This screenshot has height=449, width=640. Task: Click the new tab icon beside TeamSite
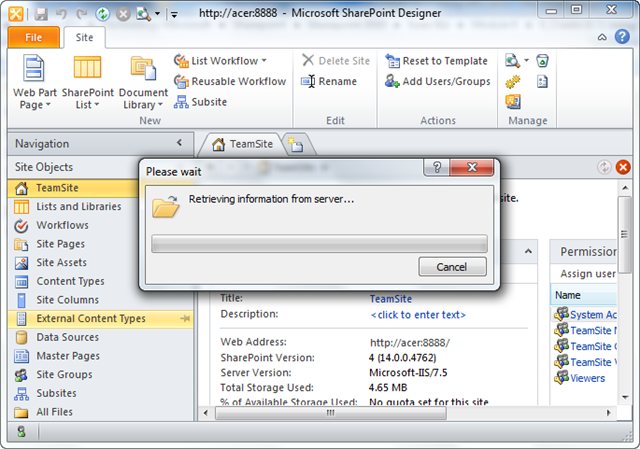pos(296,145)
